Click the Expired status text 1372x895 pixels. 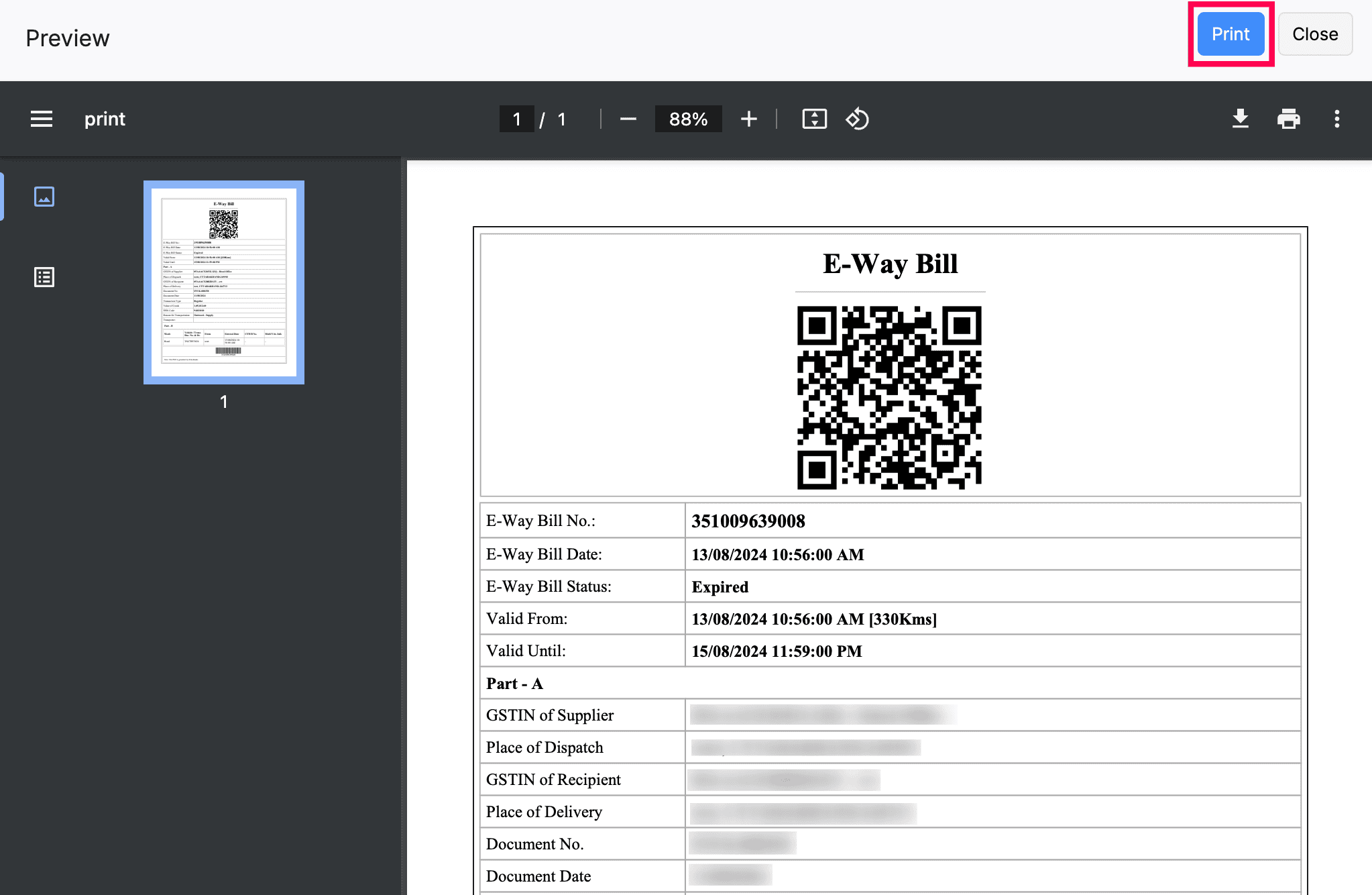[720, 587]
